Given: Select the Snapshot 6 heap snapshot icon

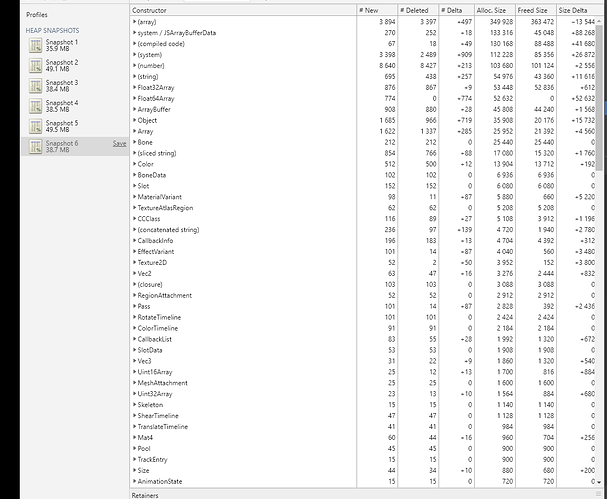Looking at the screenshot, I should tap(35, 146).
